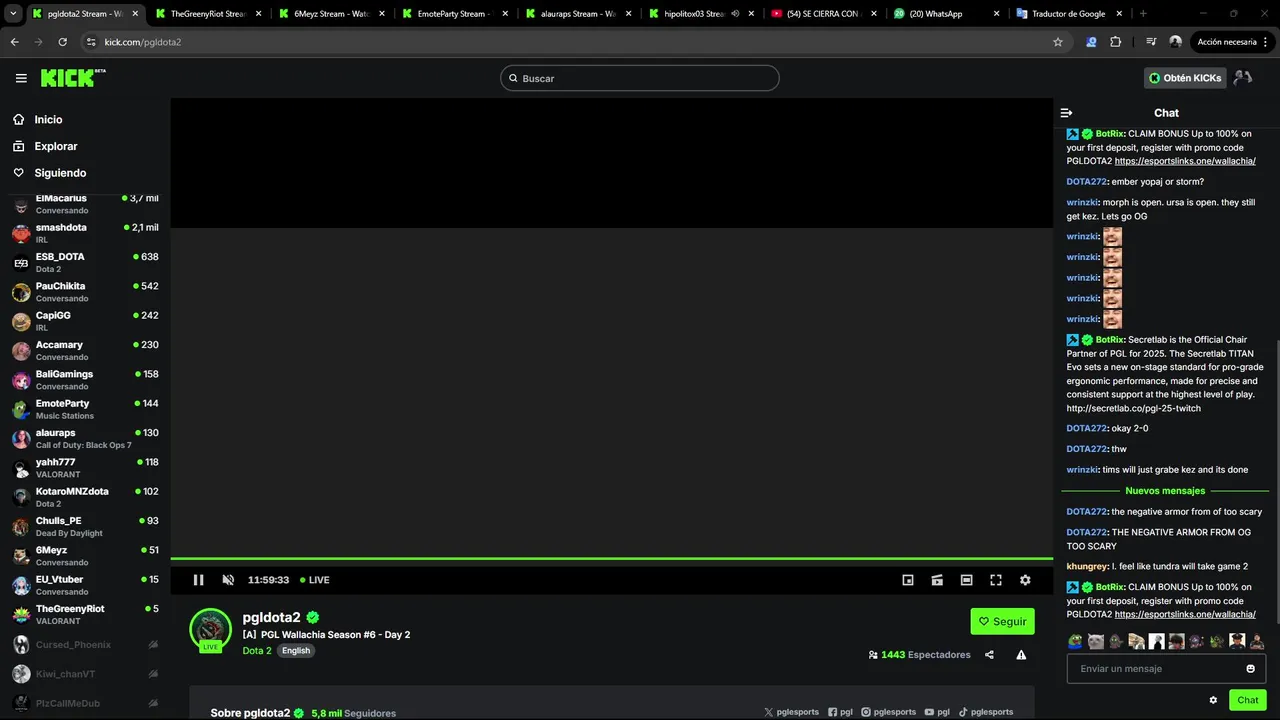Image resolution: width=1280 pixels, height=720 pixels.
Task: Enable picture-in-picture mini player
Action: pyautogui.click(x=908, y=580)
